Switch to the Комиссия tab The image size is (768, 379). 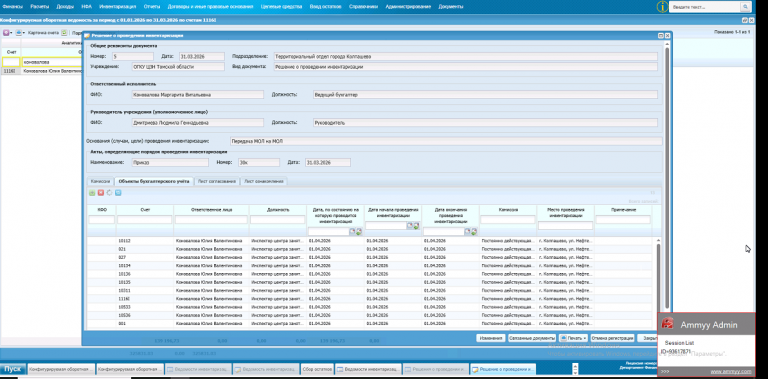click(x=101, y=181)
